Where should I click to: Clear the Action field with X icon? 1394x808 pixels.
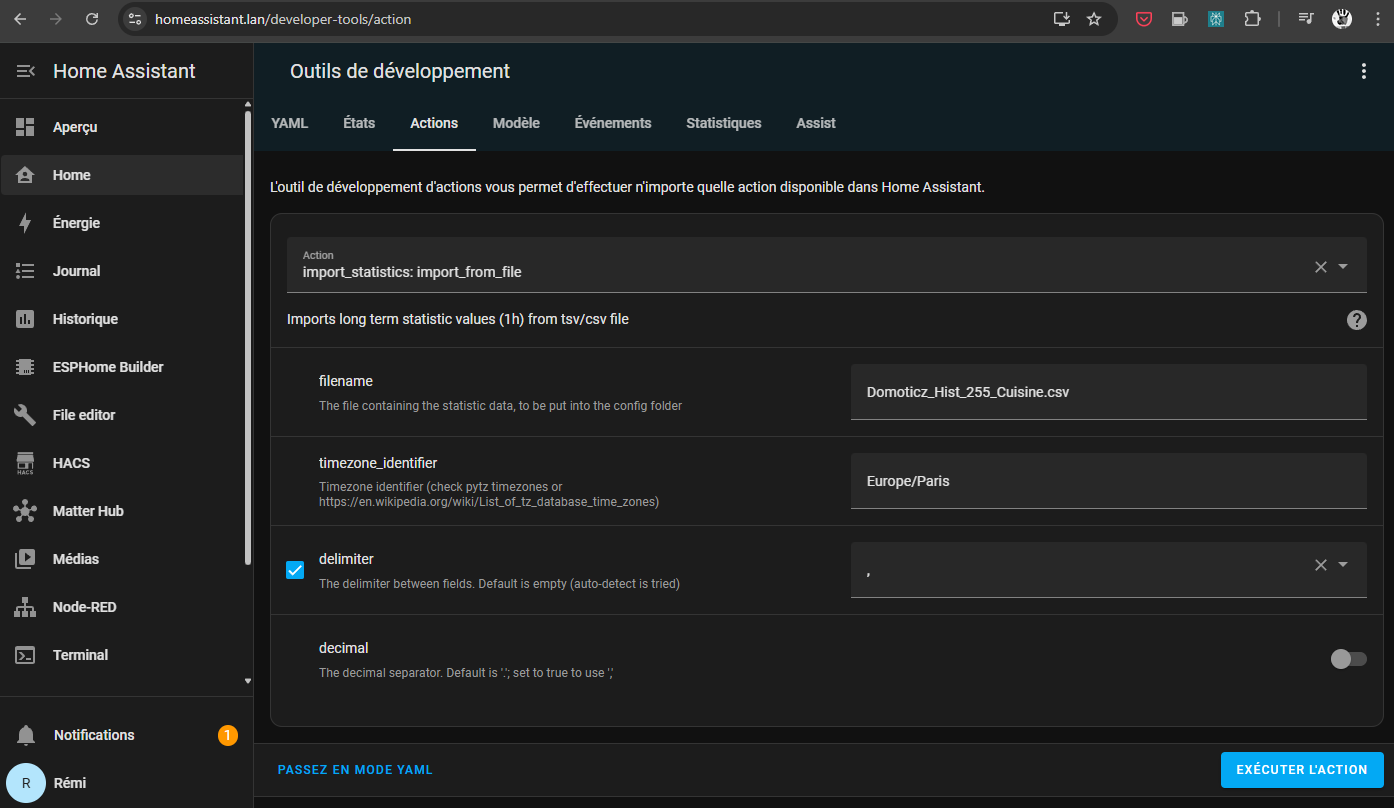(x=1320, y=266)
